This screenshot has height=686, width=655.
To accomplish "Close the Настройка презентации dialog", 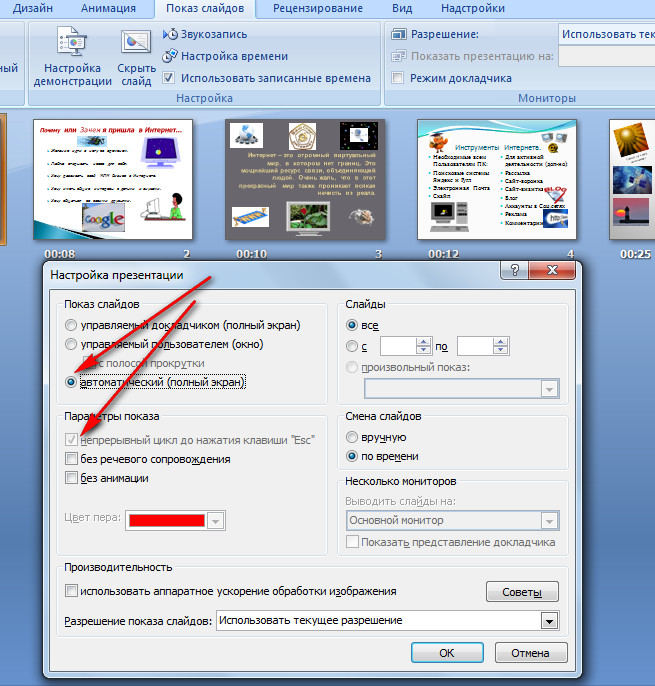I will point(552,270).
